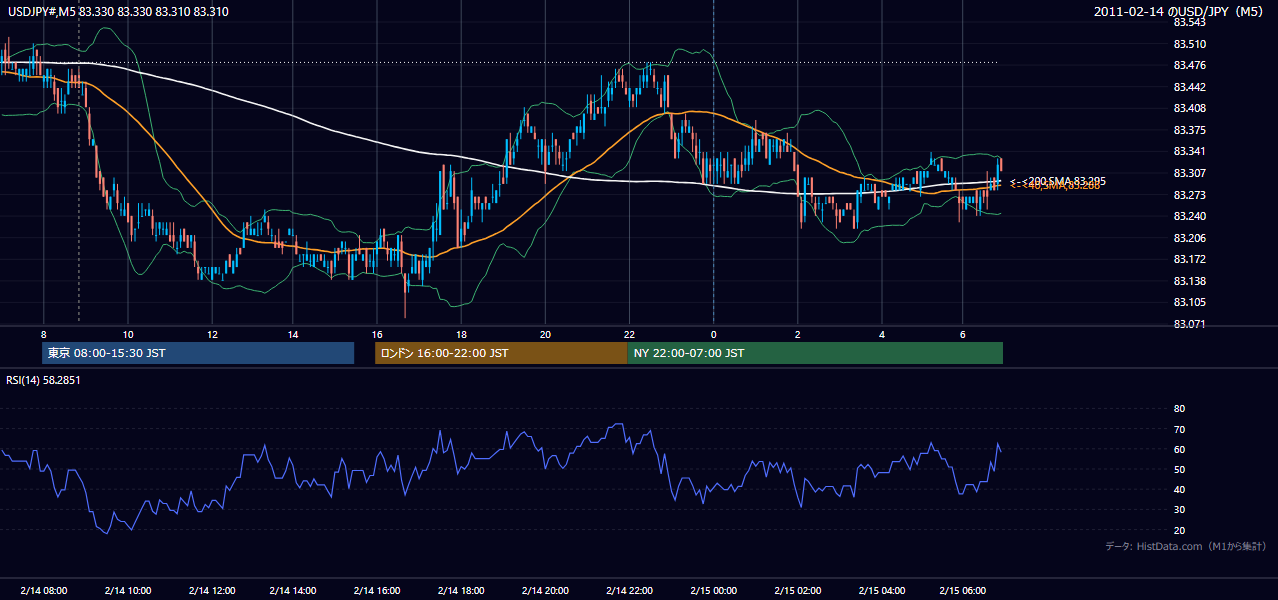
Task: Click the 2/14 22:00 date label
Action: (x=629, y=591)
